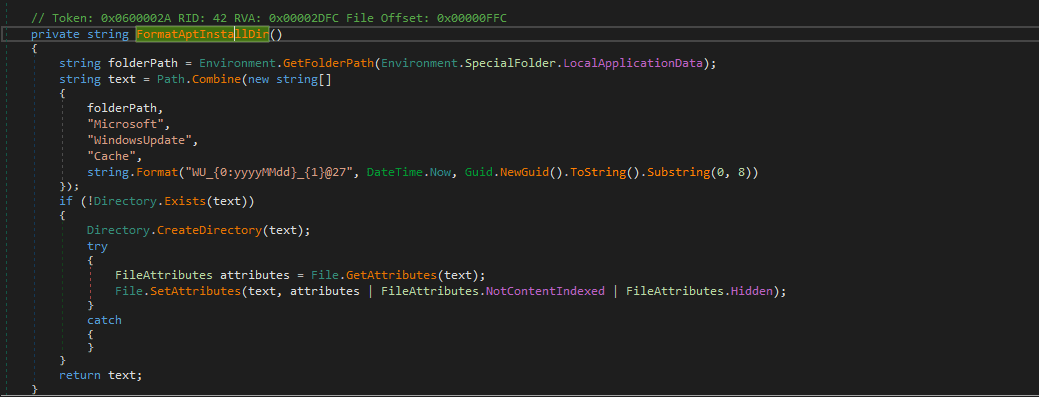Click the NotContentIndexed enum member
The width and height of the screenshot is (1039, 397).
[x=545, y=291]
